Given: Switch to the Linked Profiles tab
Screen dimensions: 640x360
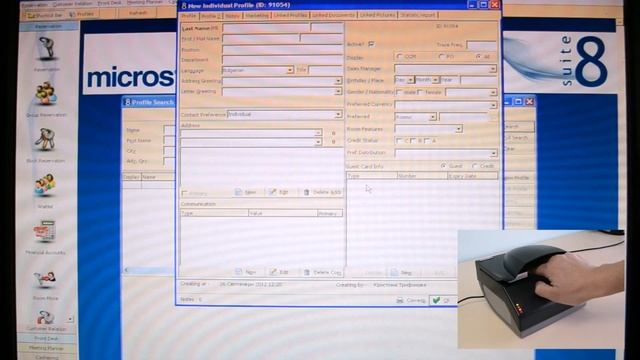Looking at the screenshot, I should (290, 16).
